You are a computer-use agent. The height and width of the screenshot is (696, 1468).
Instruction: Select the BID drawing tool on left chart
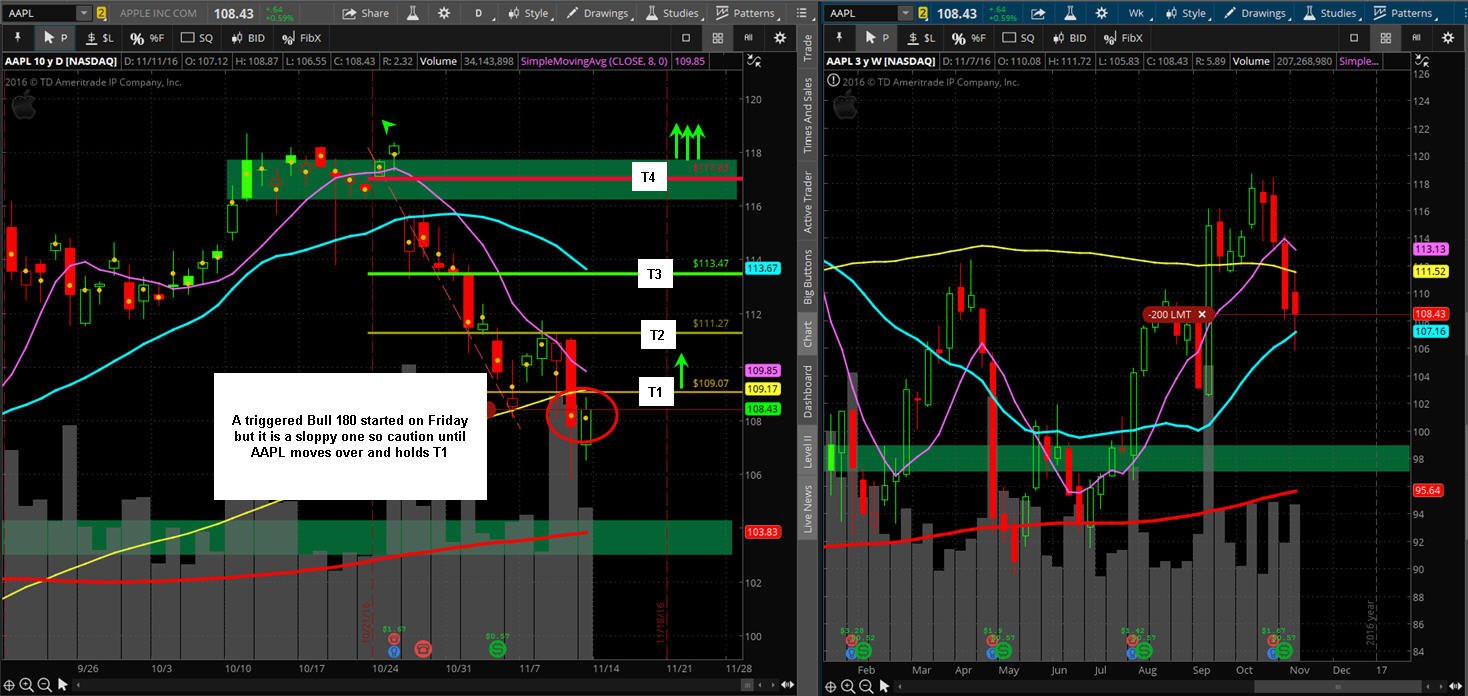coord(246,37)
